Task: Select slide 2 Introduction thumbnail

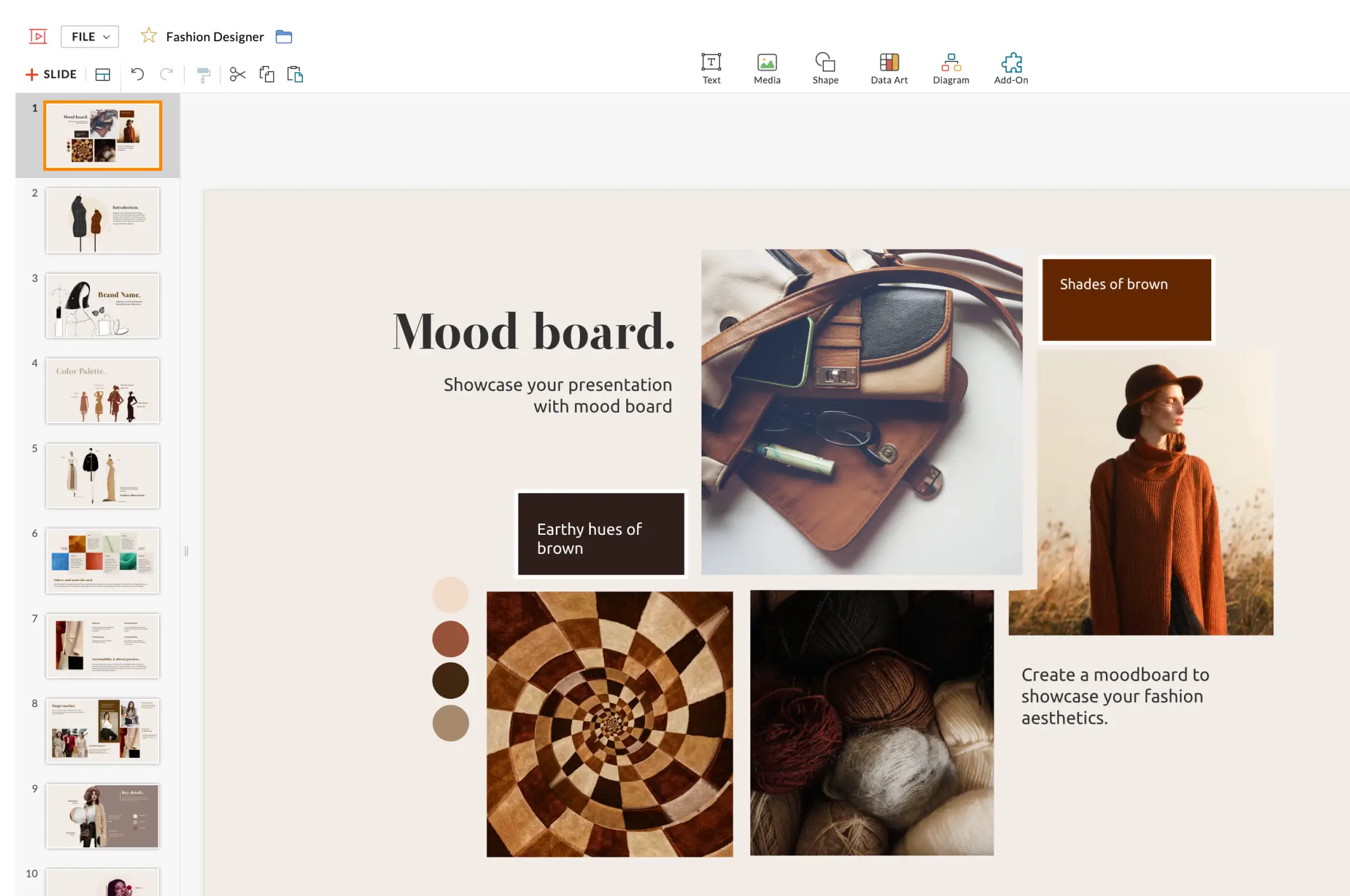Action: pos(103,221)
